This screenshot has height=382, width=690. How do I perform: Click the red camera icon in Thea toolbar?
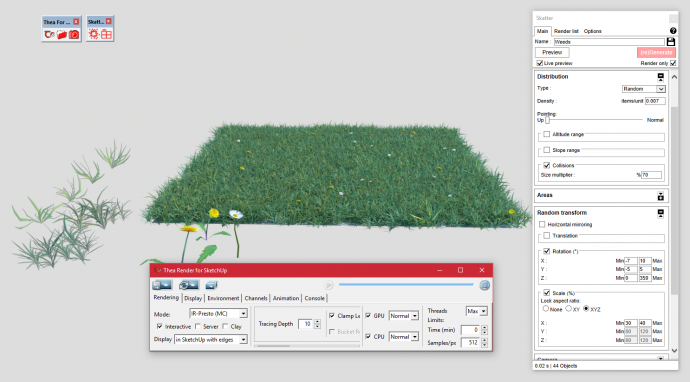tap(74, 34)
